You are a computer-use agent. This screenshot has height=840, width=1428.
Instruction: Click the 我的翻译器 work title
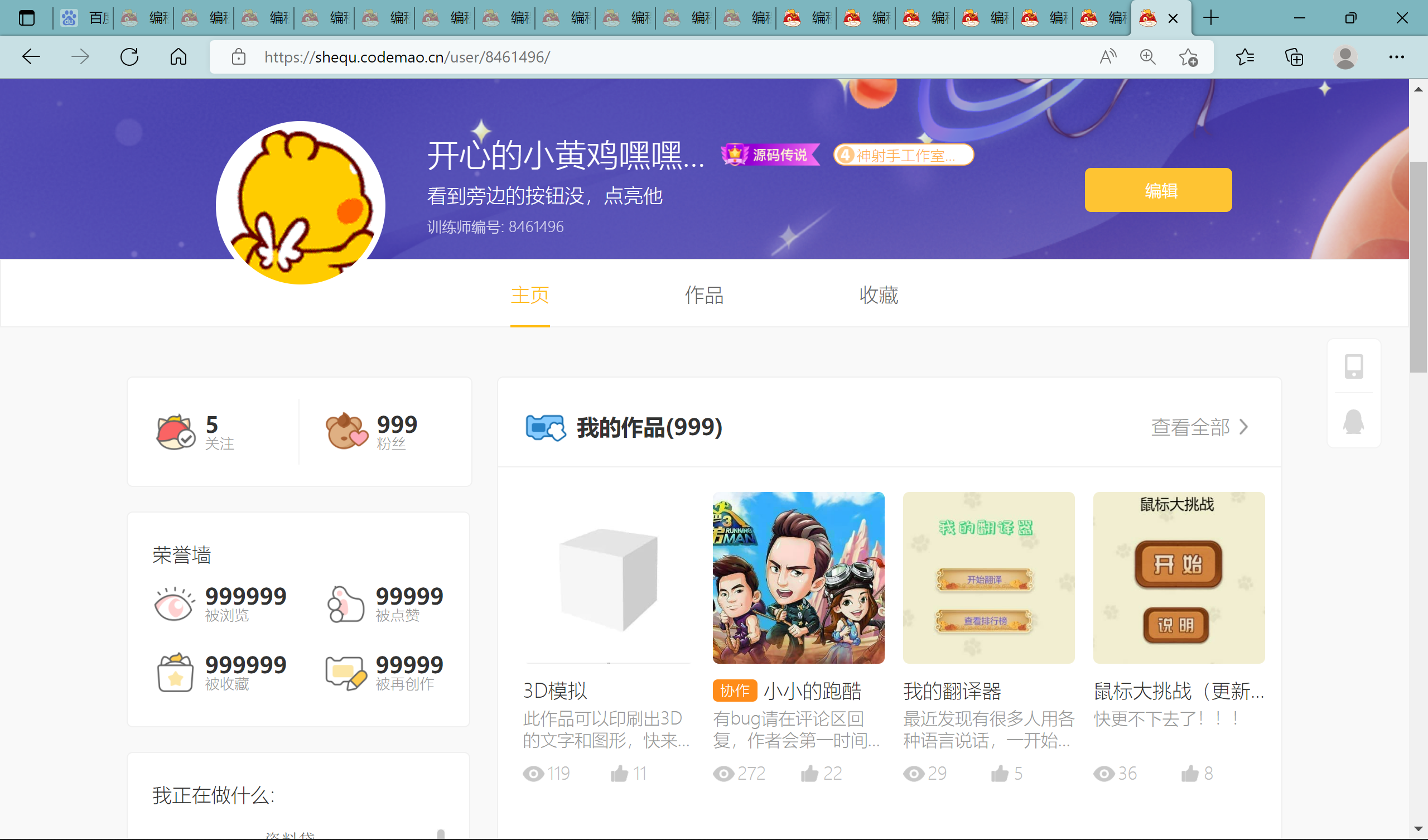(x=952, y=691)
